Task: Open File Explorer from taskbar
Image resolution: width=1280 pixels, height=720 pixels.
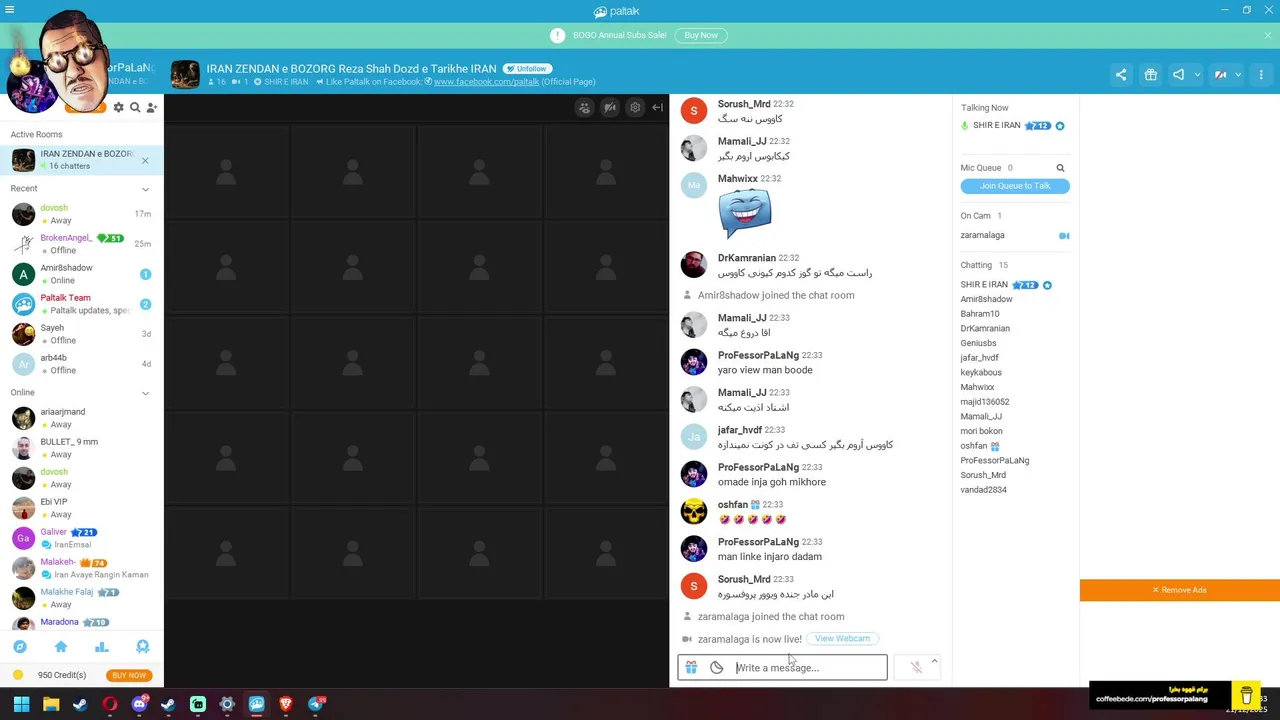Action: click(x=51, y=704)
